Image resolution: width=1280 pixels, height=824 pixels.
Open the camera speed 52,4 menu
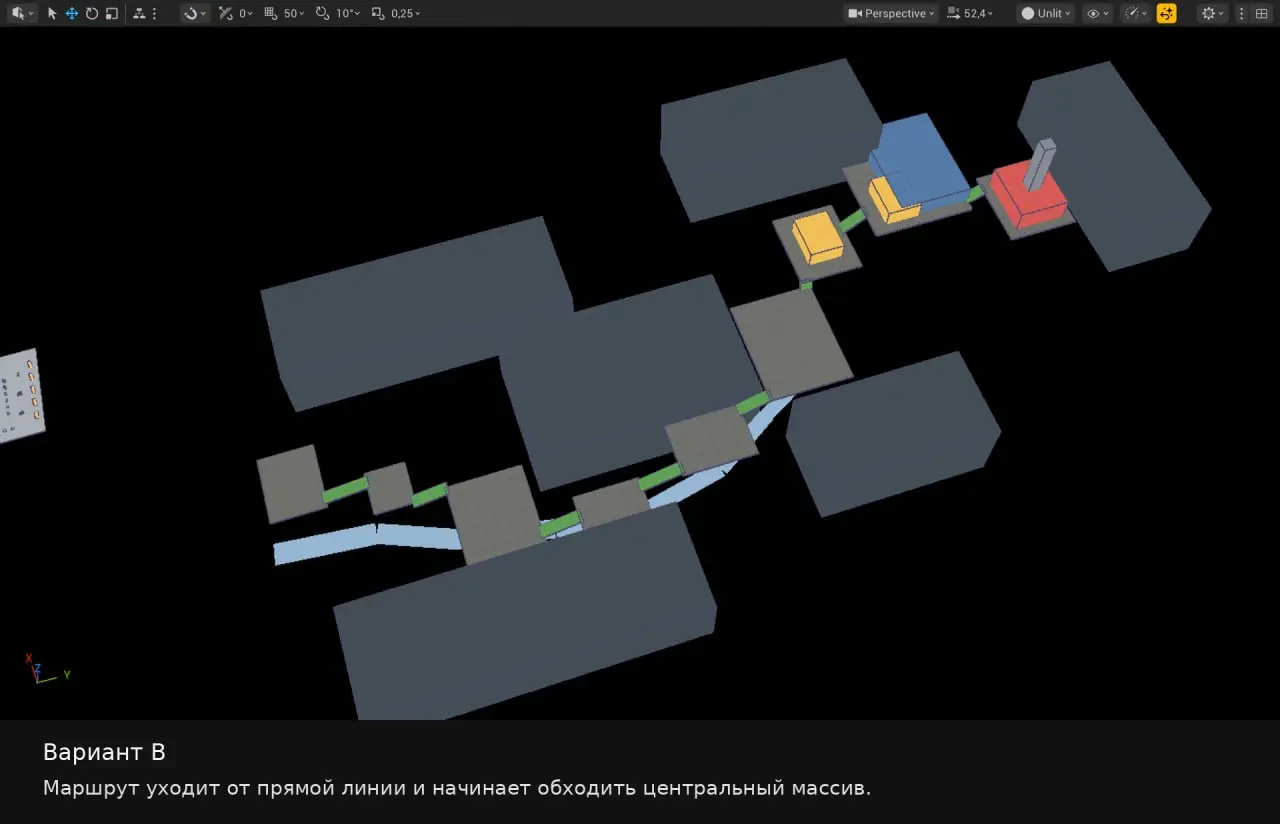coord(969,14)
